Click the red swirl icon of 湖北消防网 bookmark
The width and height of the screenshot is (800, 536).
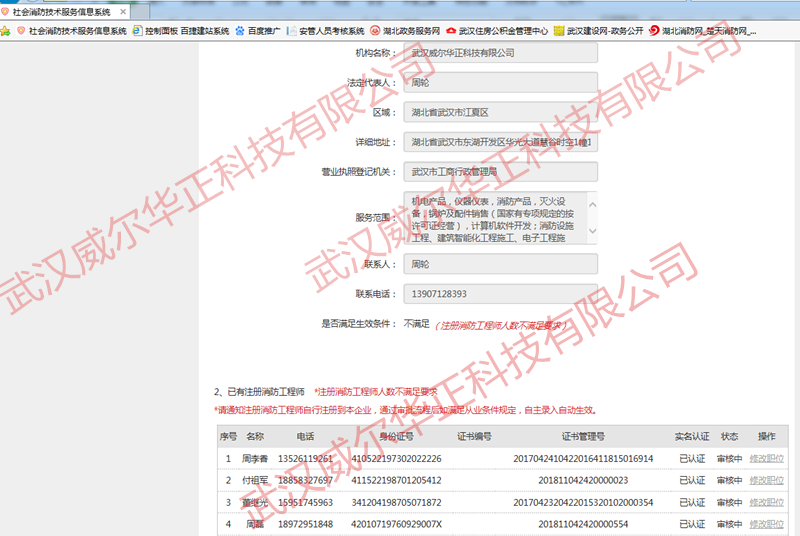(x=654, y=31)
